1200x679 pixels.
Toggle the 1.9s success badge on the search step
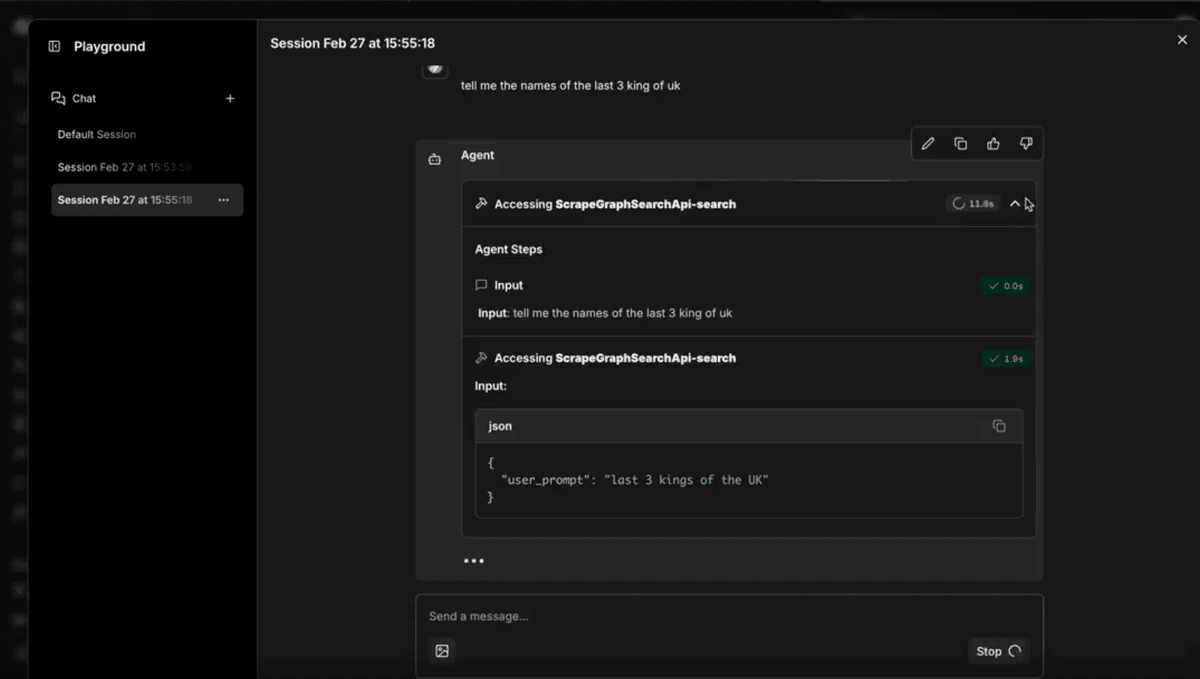(1006, 358)
